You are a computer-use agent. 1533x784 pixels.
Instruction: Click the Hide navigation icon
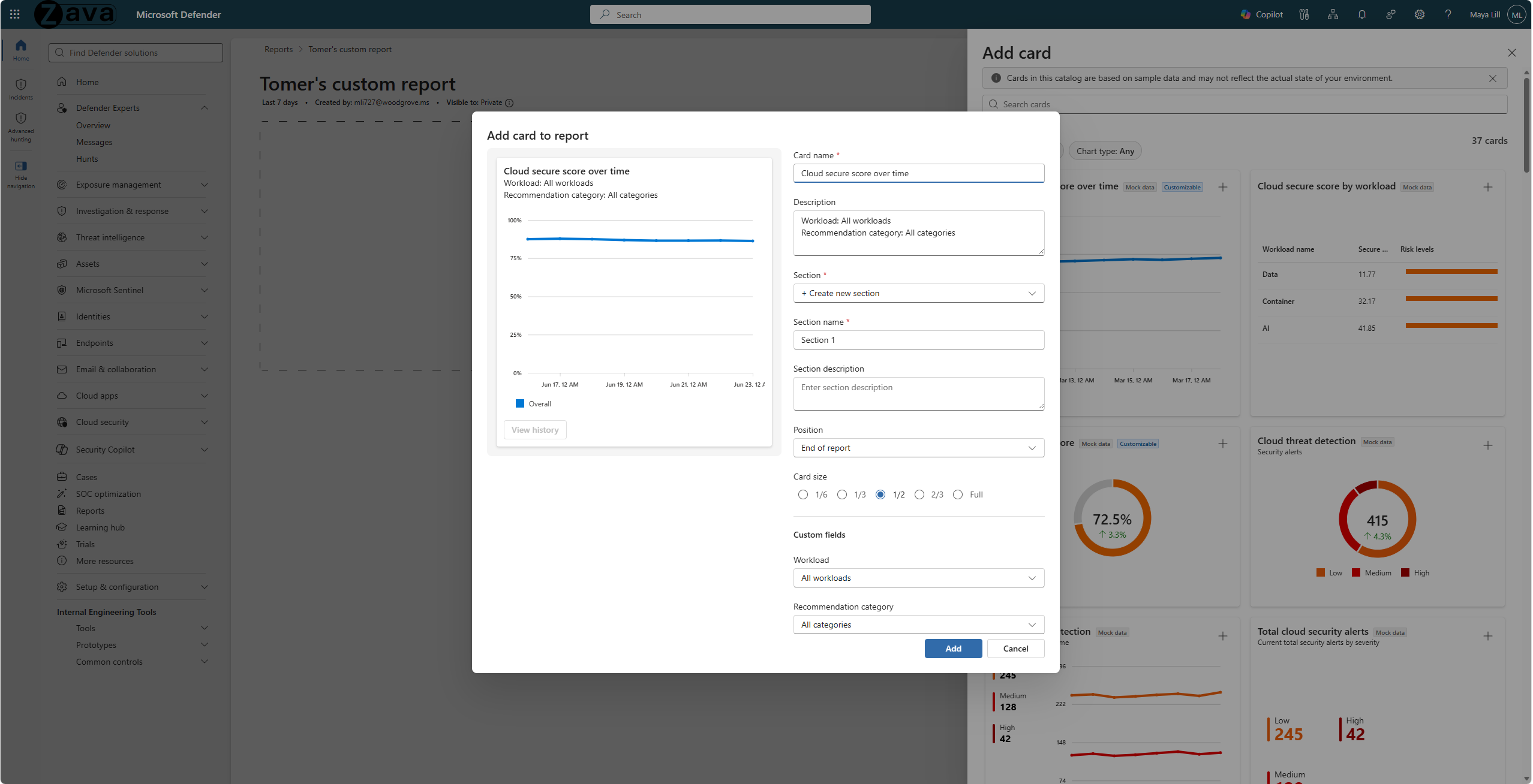(21, 166)
